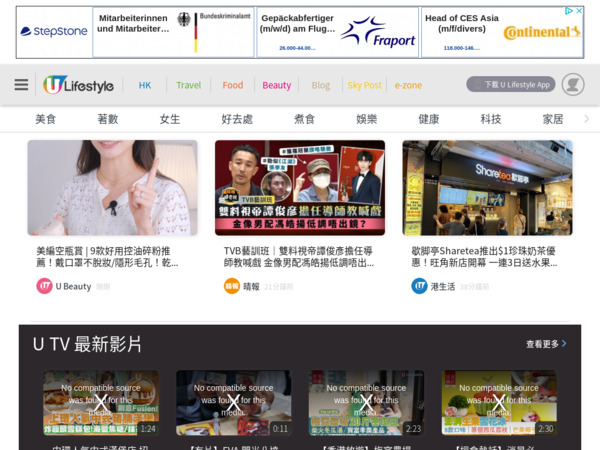
Task: Open the 美食 category tab
Action: pos(46,119)
